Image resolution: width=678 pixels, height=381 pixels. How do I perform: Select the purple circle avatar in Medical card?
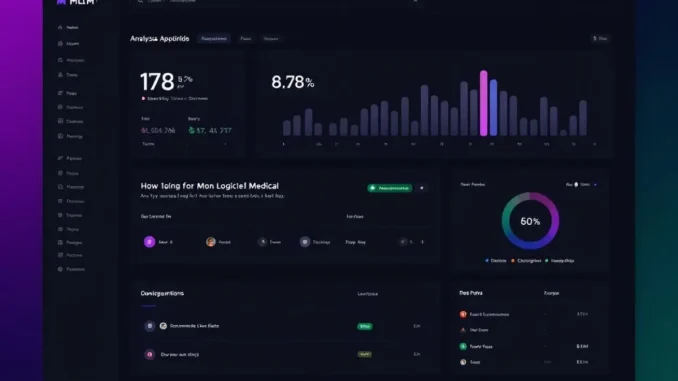pyautogui.click(x=149, y=242)
